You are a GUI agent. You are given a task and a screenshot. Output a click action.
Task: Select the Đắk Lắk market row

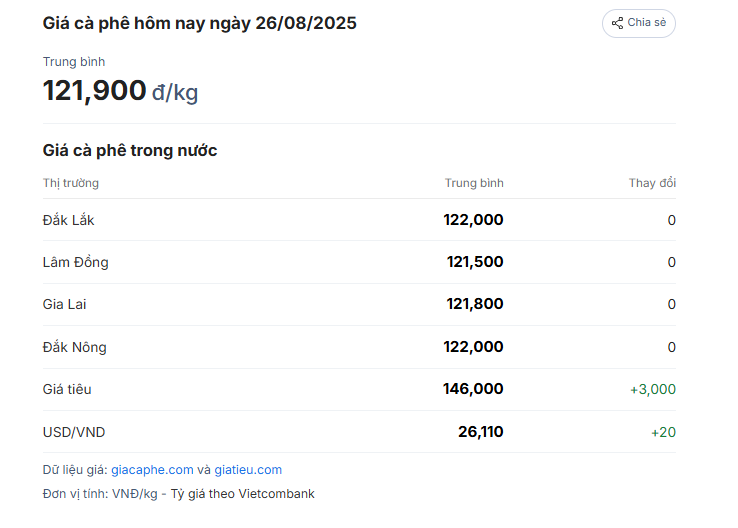point(359,220)
